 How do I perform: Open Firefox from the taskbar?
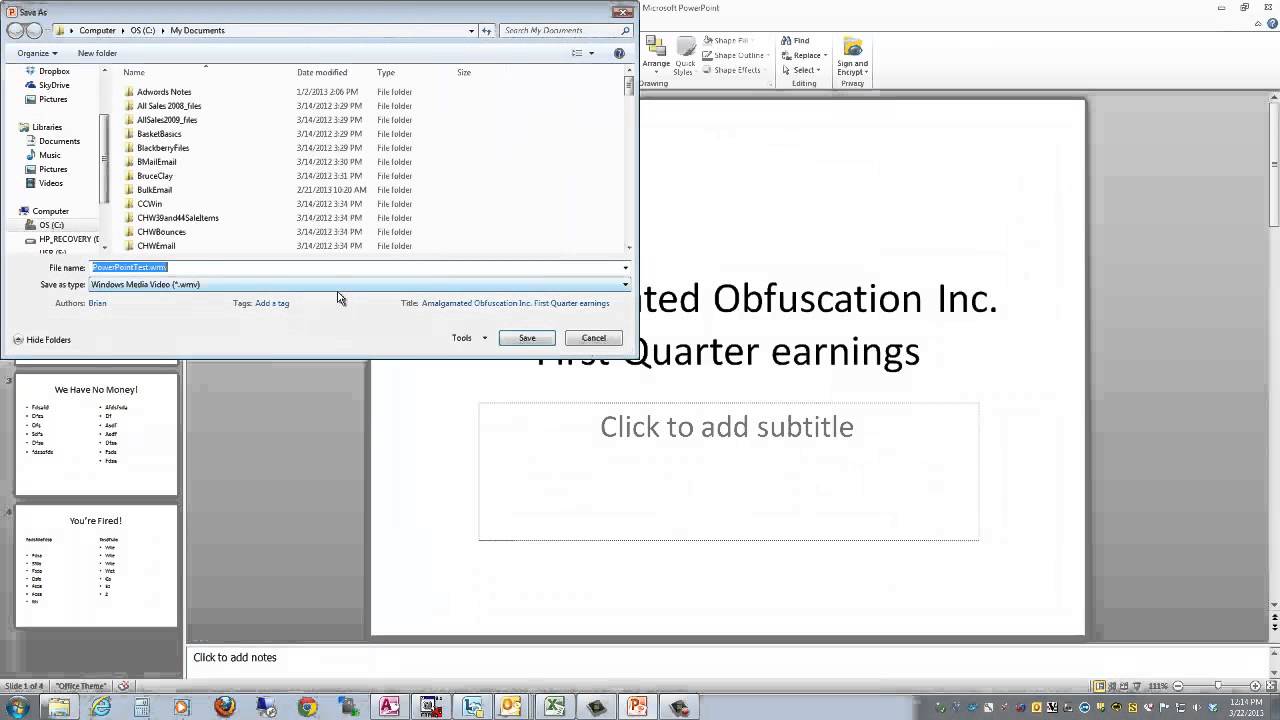click(224, 707)
